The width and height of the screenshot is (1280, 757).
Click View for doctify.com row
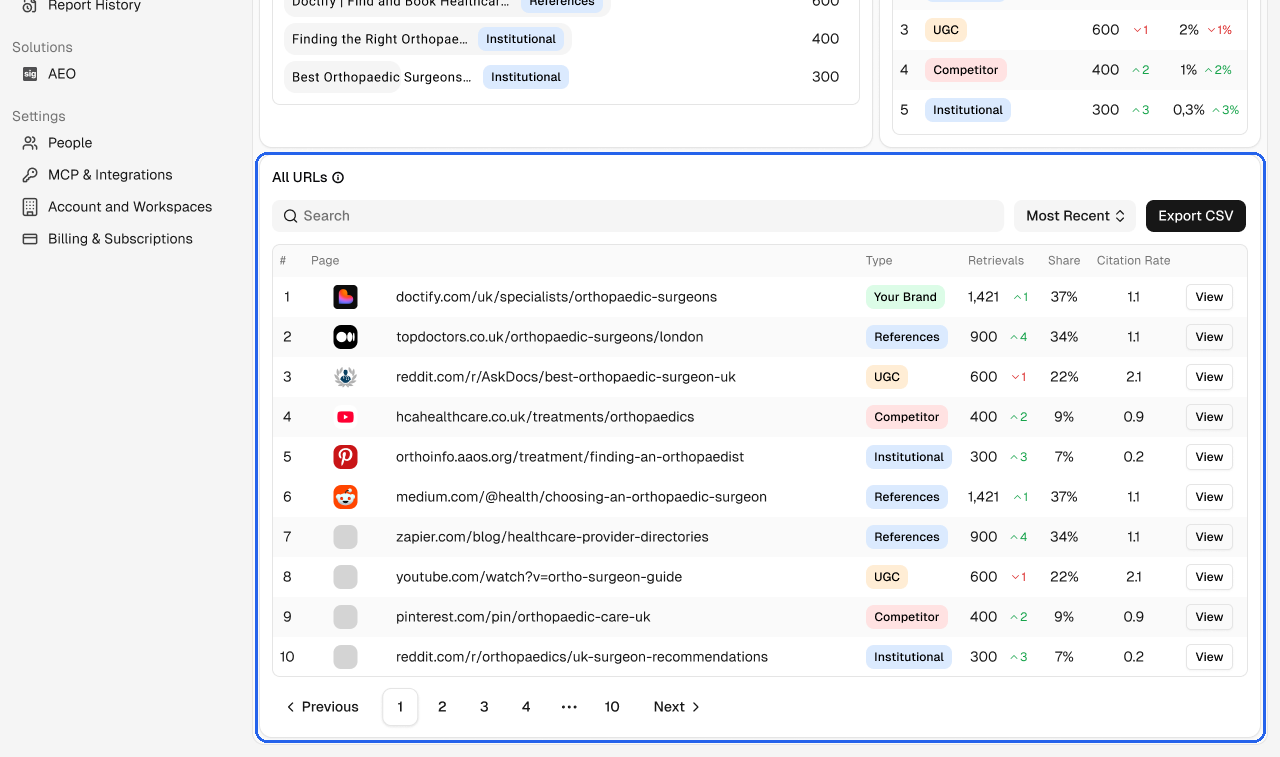[1209, 297]
